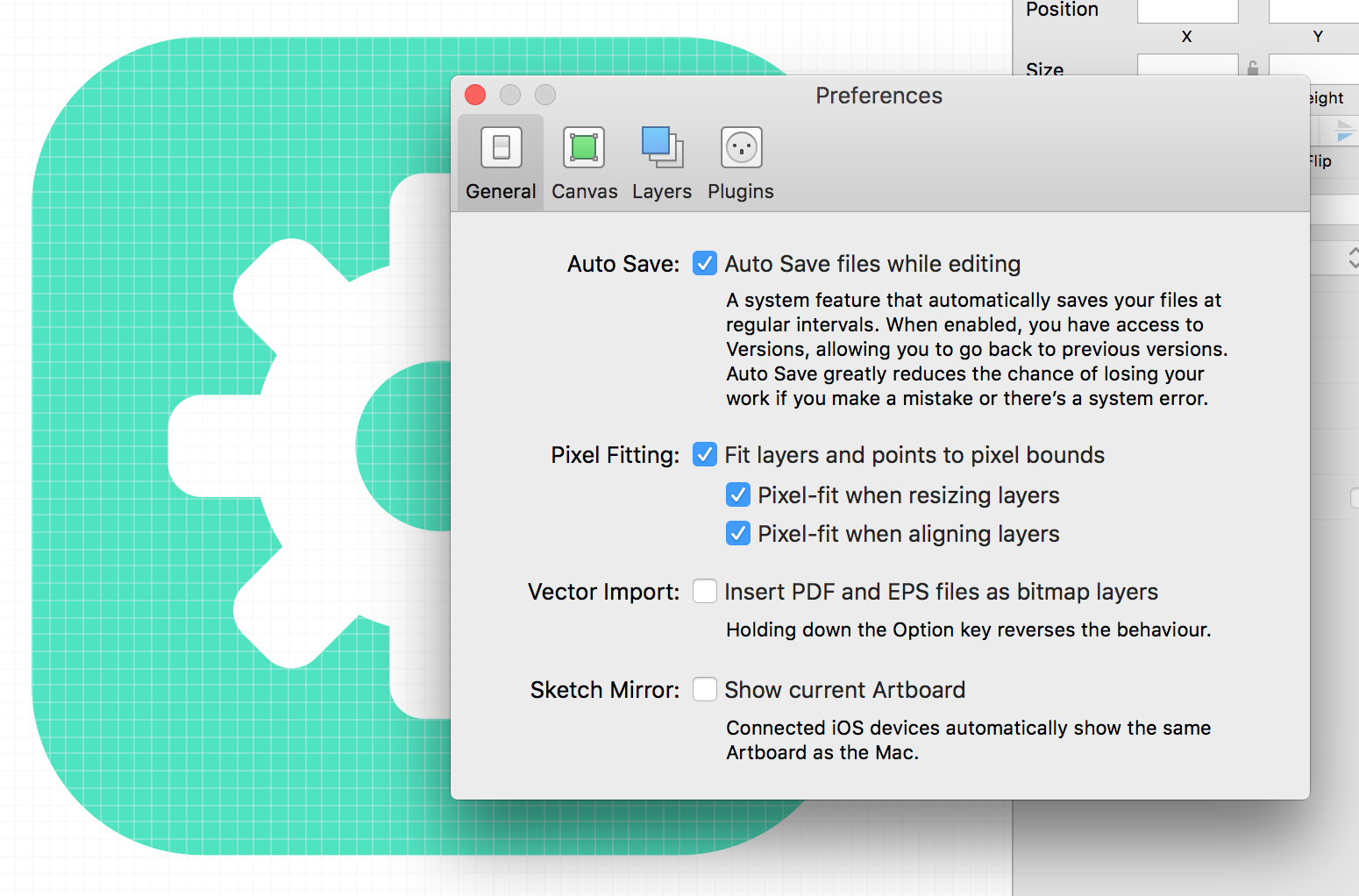Click the Width size field in inspector
The width and height of the screenshot is (1359, 896).
(x=1187, y=65)
